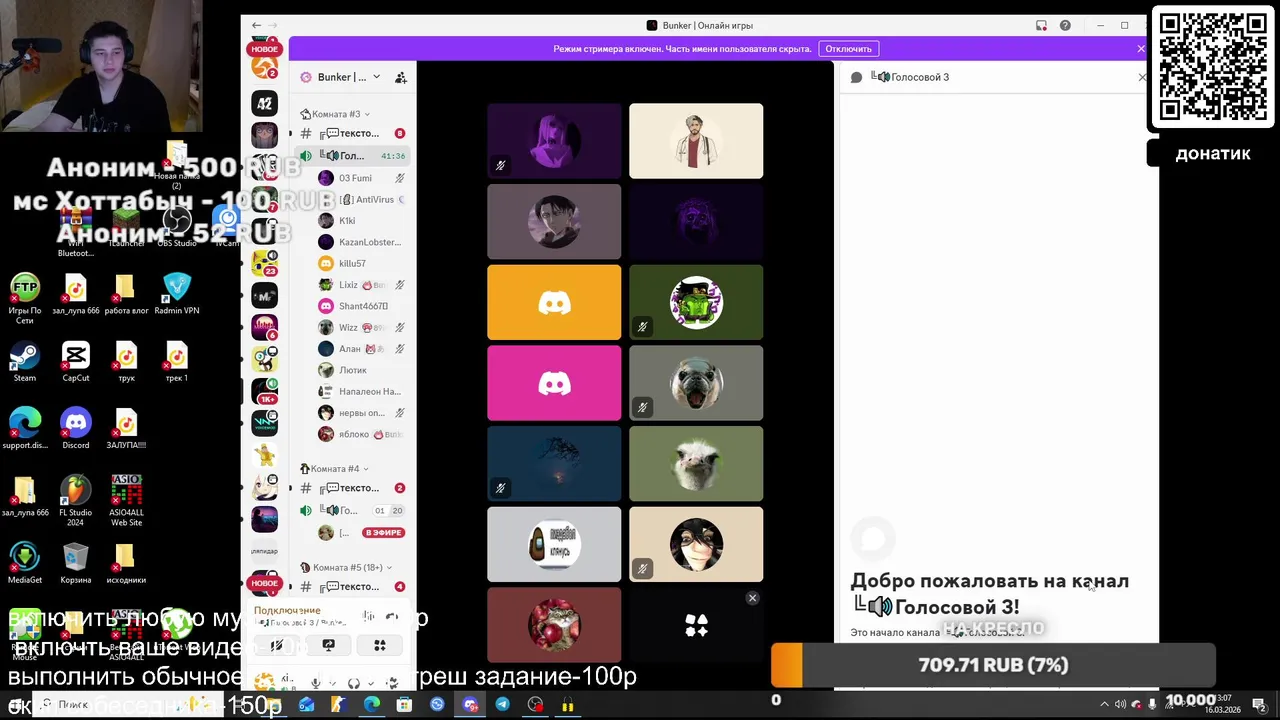Open the text channel under Комната #5 (18+)
Screen dimensions: 1280x720
click(x=354, y=586)
